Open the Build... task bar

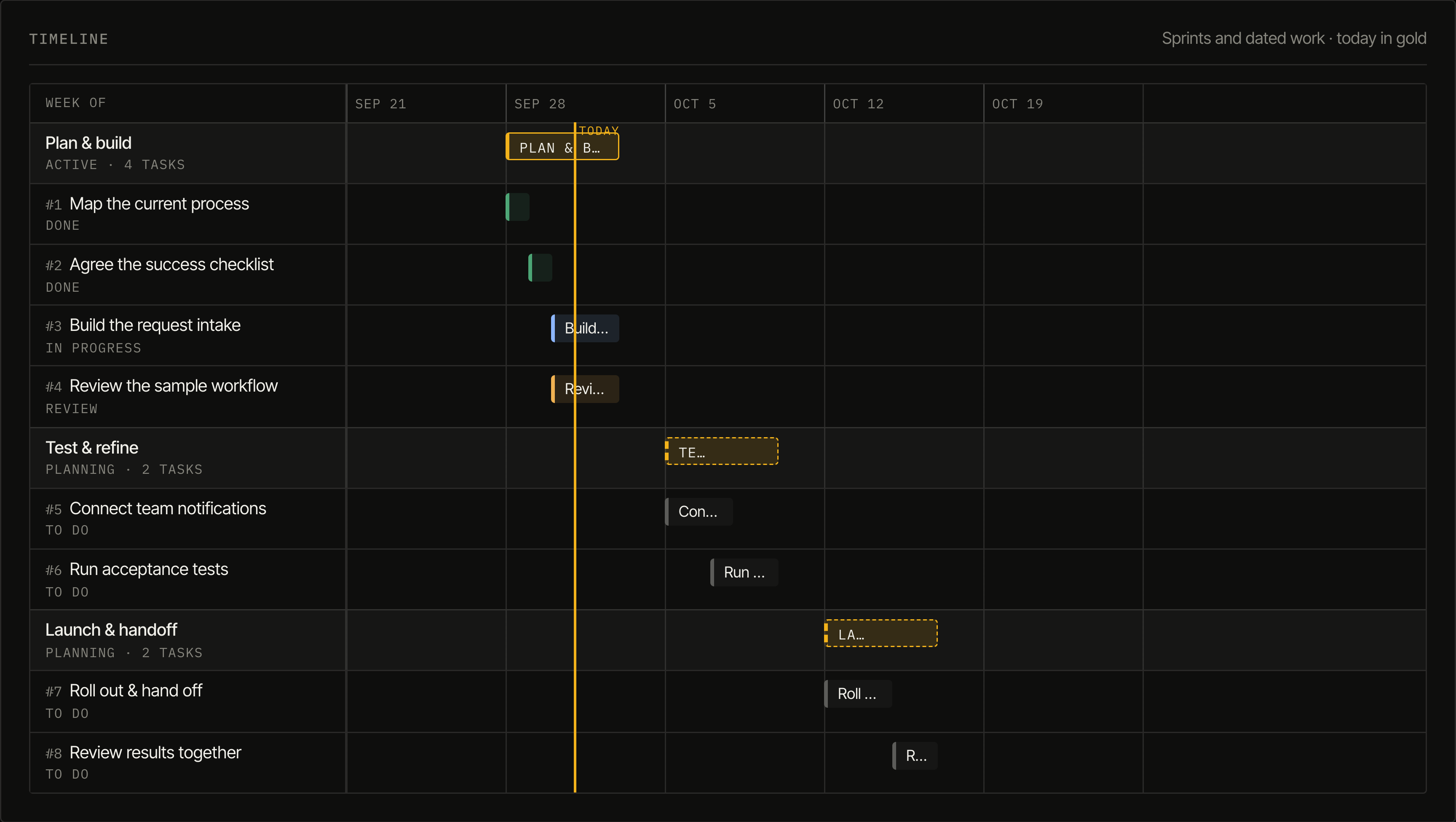tap(585, 328)
